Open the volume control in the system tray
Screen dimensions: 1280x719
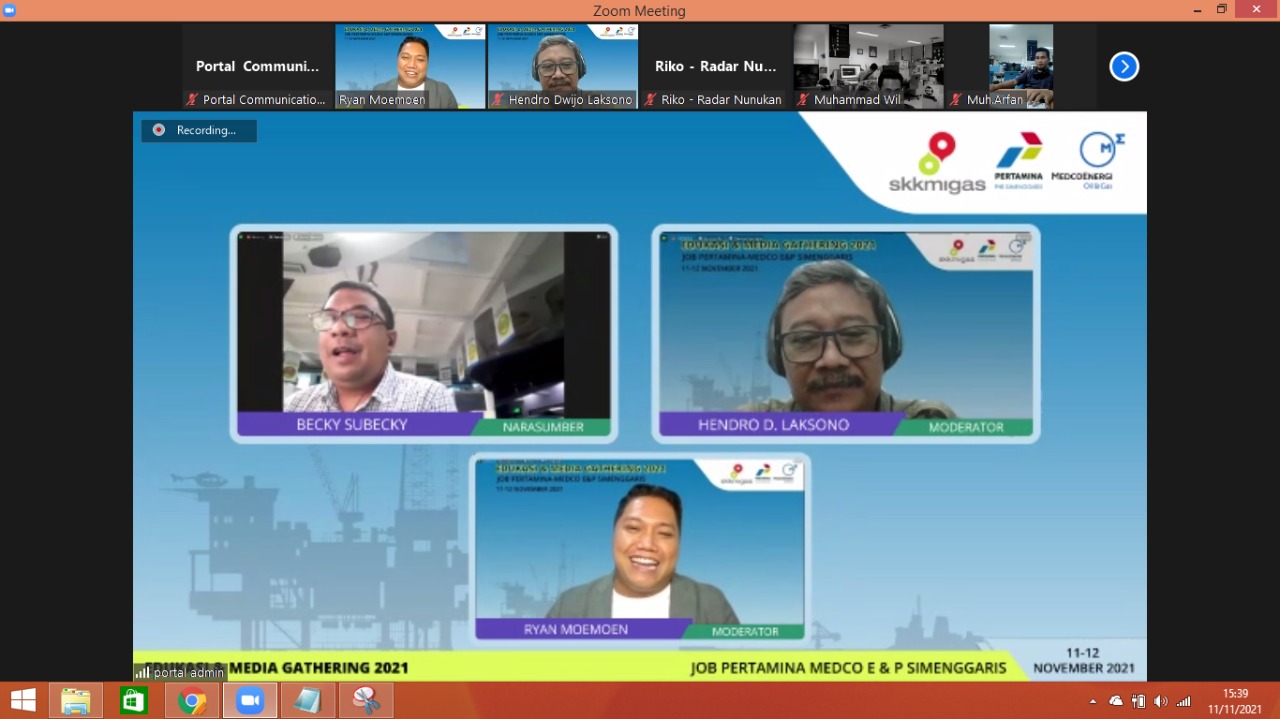(1160, 701)
